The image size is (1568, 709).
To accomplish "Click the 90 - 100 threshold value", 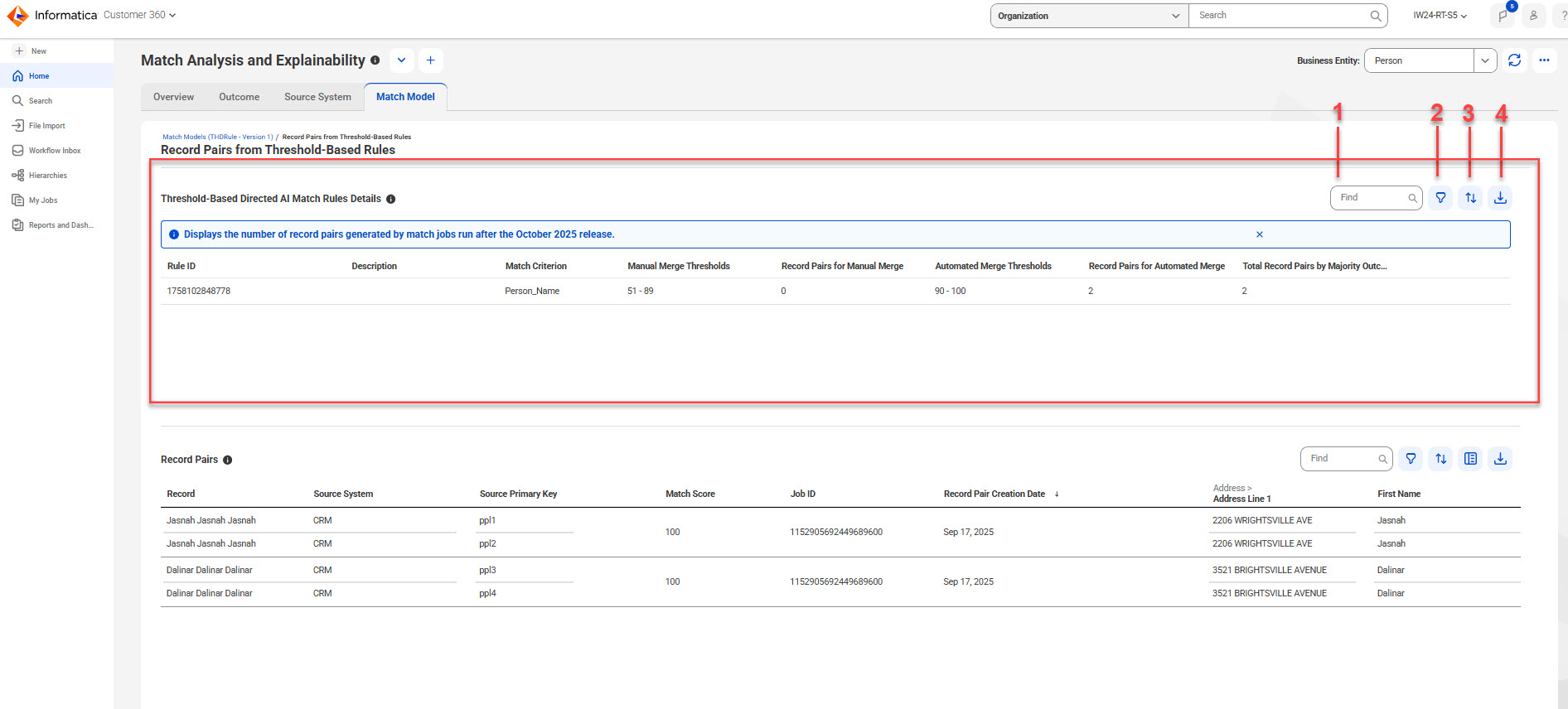I will click(x=951, y=291).
